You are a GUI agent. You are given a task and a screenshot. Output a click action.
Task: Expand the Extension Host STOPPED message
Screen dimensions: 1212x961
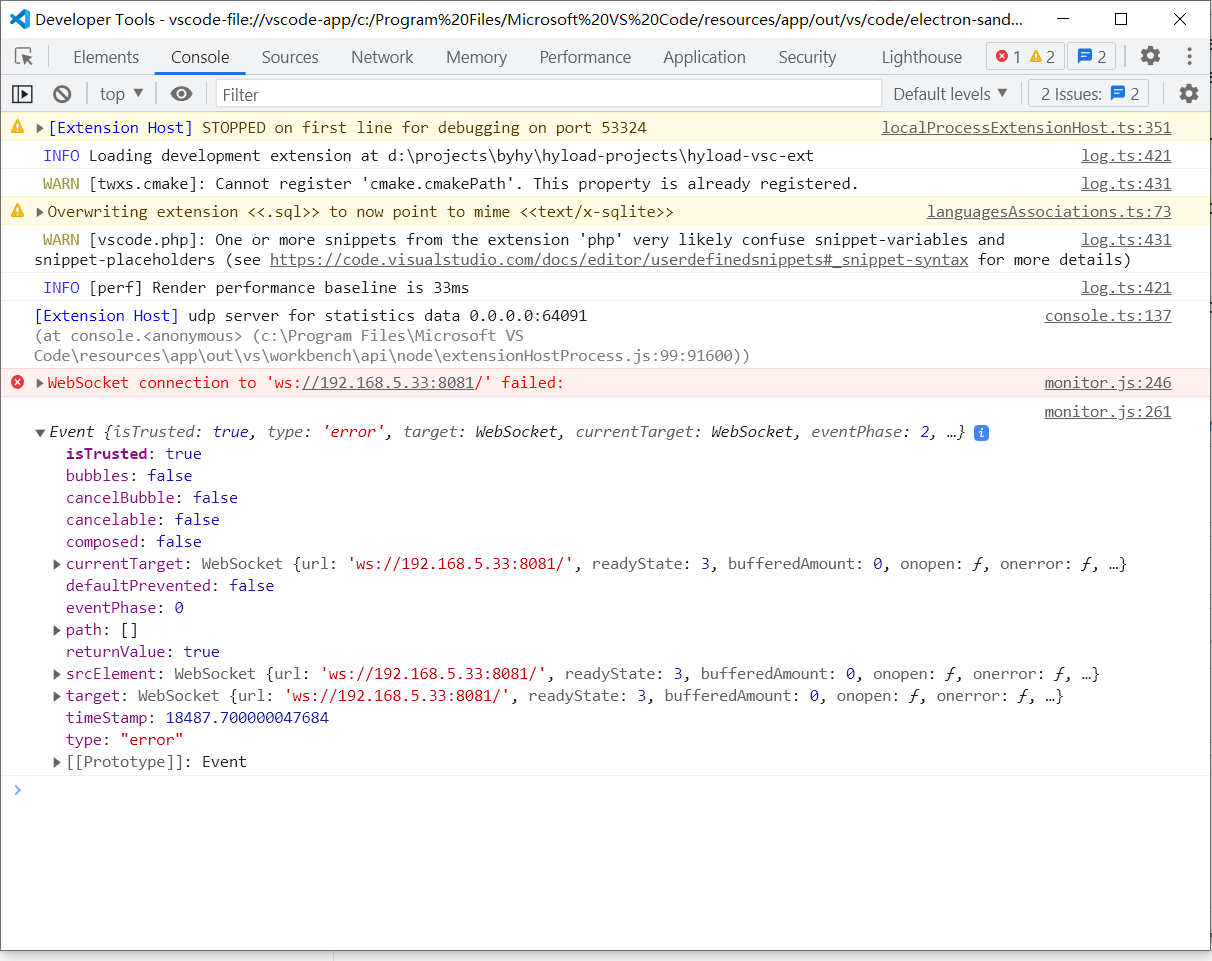click(40, 128)
